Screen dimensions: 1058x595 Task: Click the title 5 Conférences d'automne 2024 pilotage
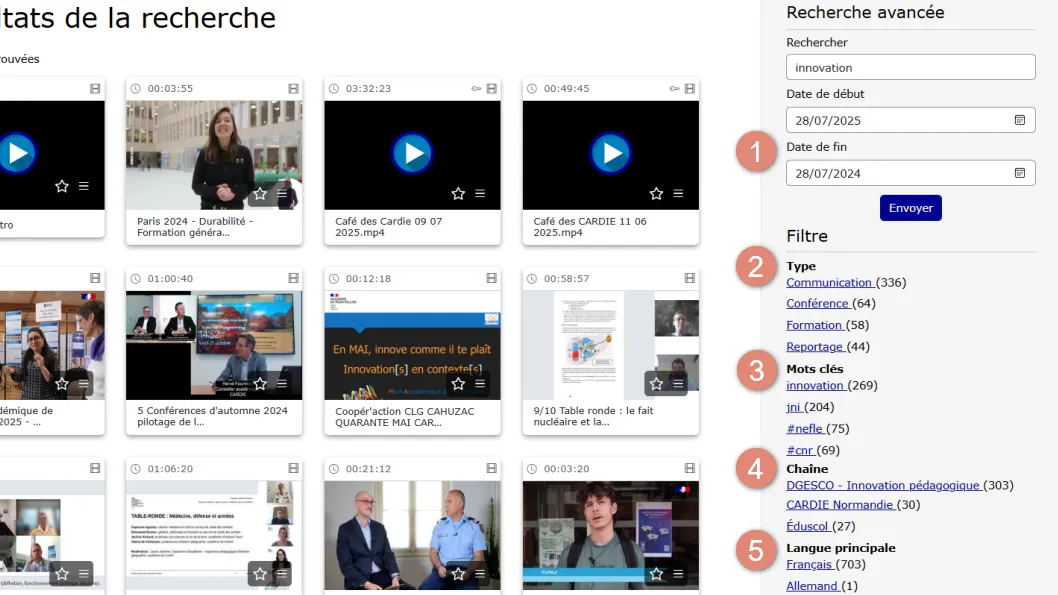(x=212, y=416)
